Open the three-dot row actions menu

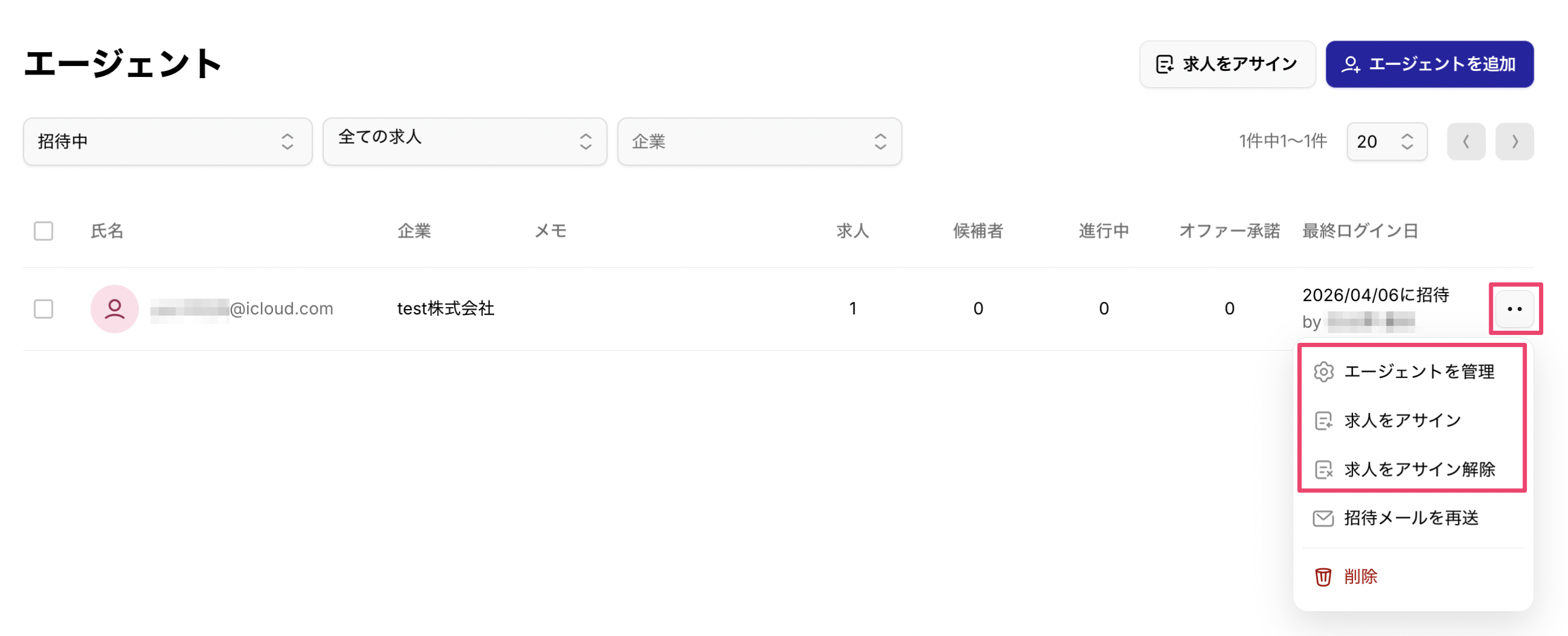pyautogui.click(x=1515, y=309)
